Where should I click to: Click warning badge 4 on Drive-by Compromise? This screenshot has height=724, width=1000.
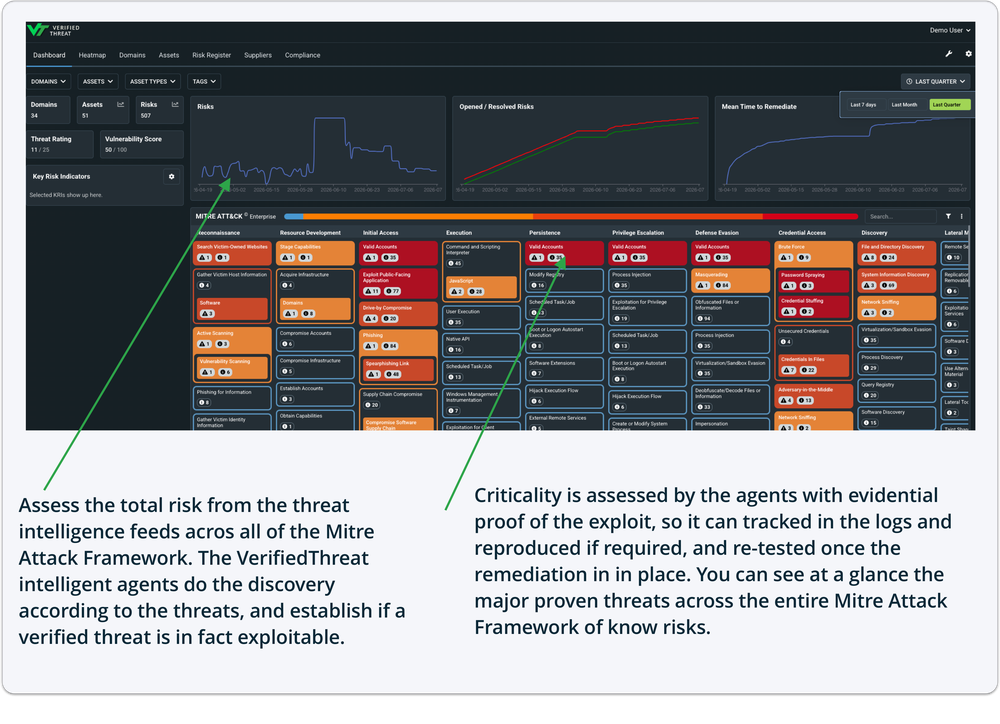pyautogui.click(x=371, y=319)
